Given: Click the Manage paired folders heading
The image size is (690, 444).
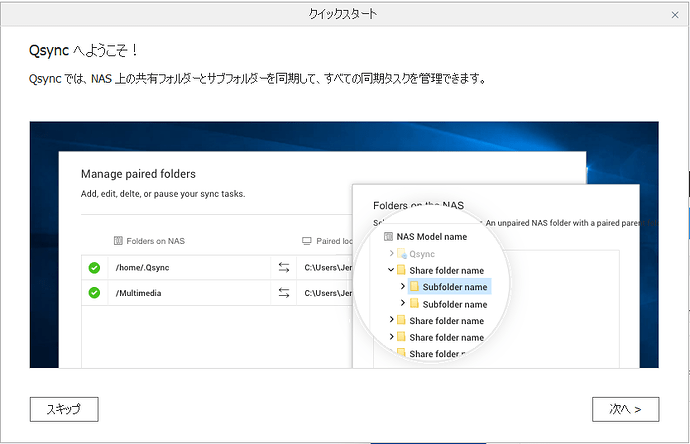Looking at the screenshot, I should pos(138,174).
